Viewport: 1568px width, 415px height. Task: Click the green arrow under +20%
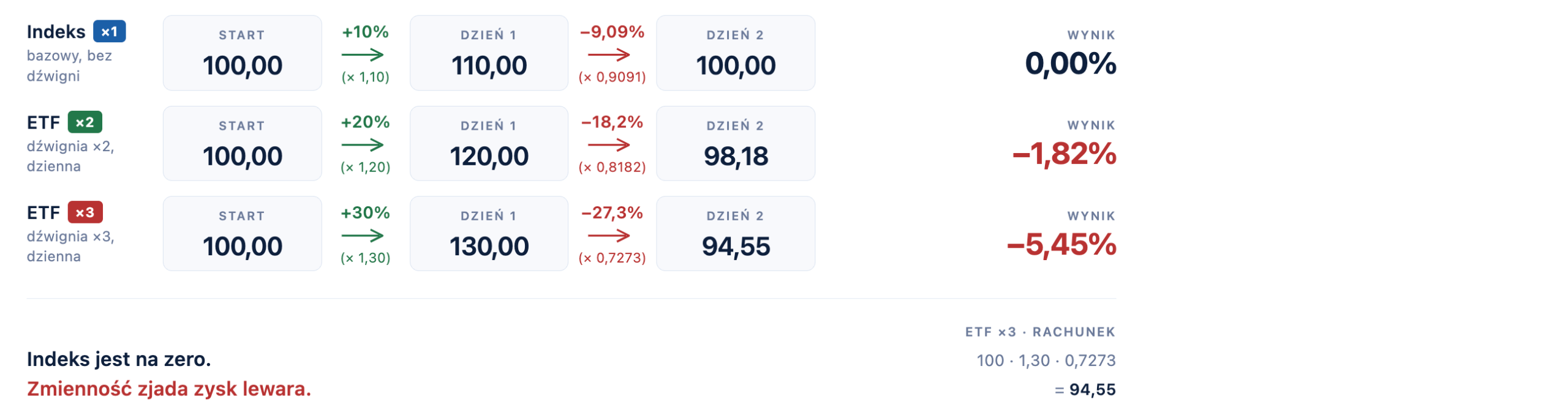pyautogui.click(x=363, y=145)
